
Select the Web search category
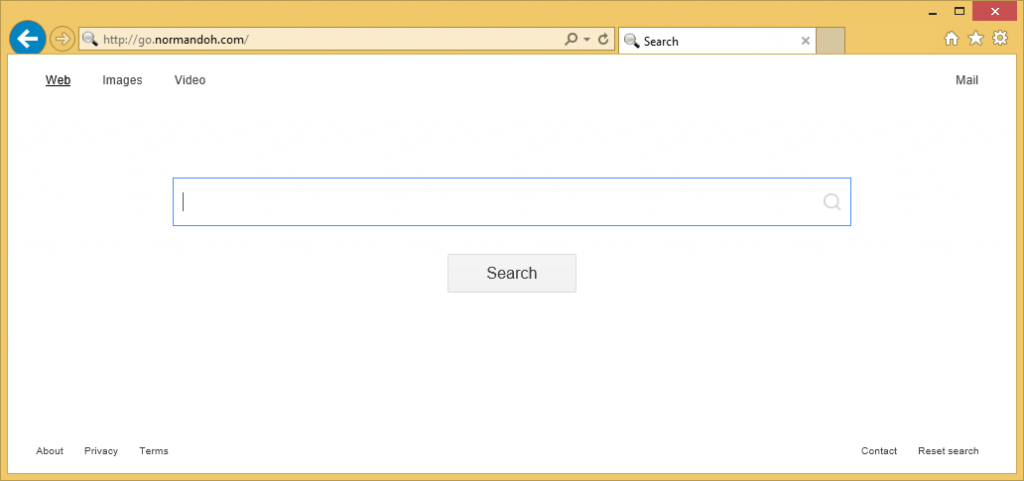pyautogui.click(x=58, y=80)
